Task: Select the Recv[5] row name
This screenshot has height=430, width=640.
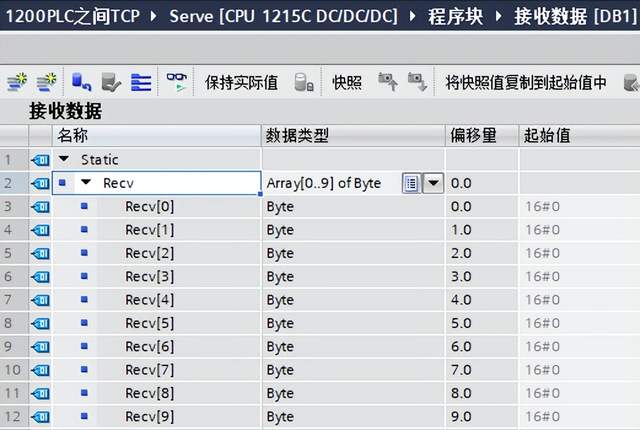Action: [149, 323]
